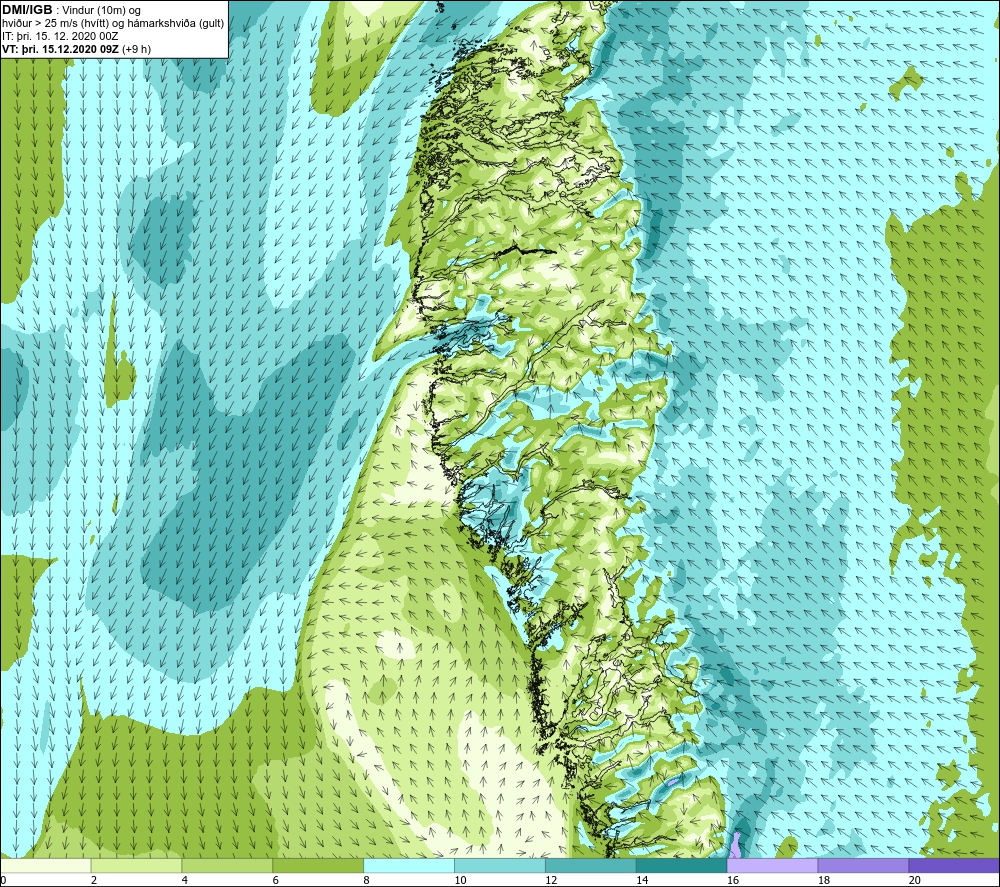Click the 8–10 m/s light cyan legend swatch
The width and height of the screenshot is (1000, 887).
pyautogui.click(x=409, y=865)
